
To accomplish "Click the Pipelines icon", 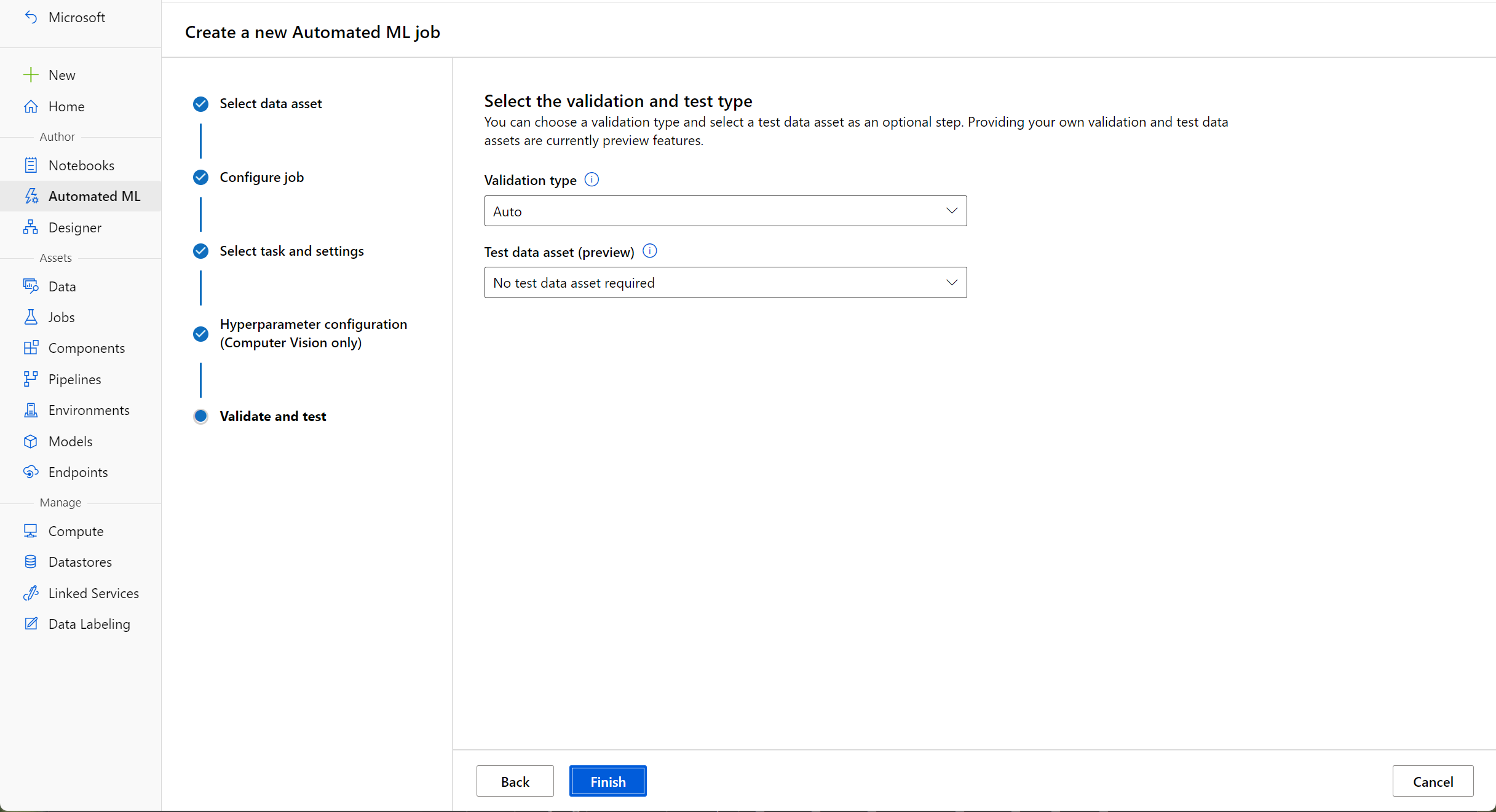I will point(31,379).
